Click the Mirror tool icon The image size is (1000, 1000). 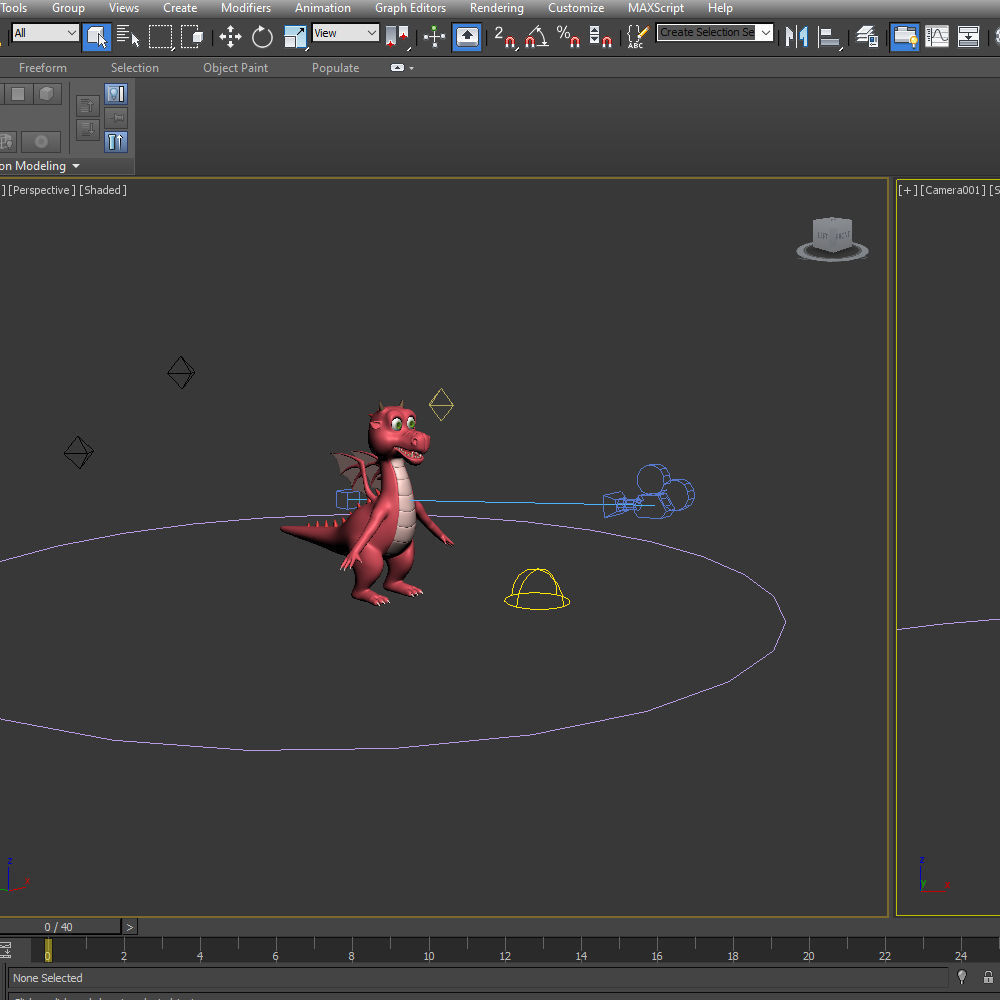(x=797, y=36)
